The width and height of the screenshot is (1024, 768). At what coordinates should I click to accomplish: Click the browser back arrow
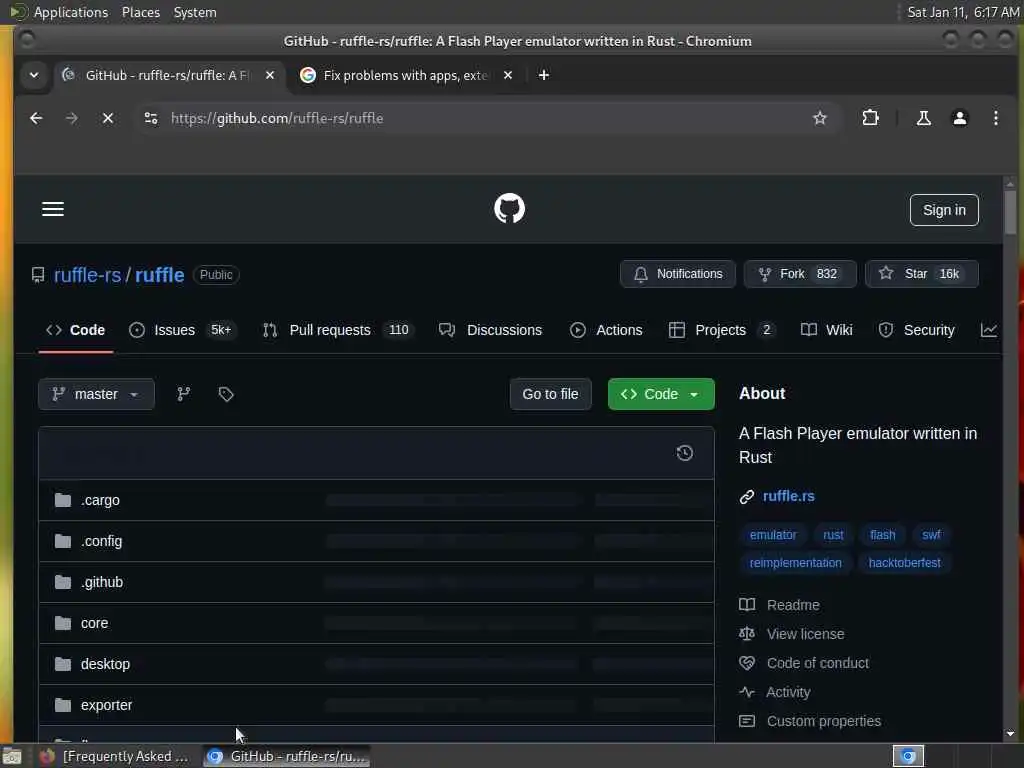(36, 118)
